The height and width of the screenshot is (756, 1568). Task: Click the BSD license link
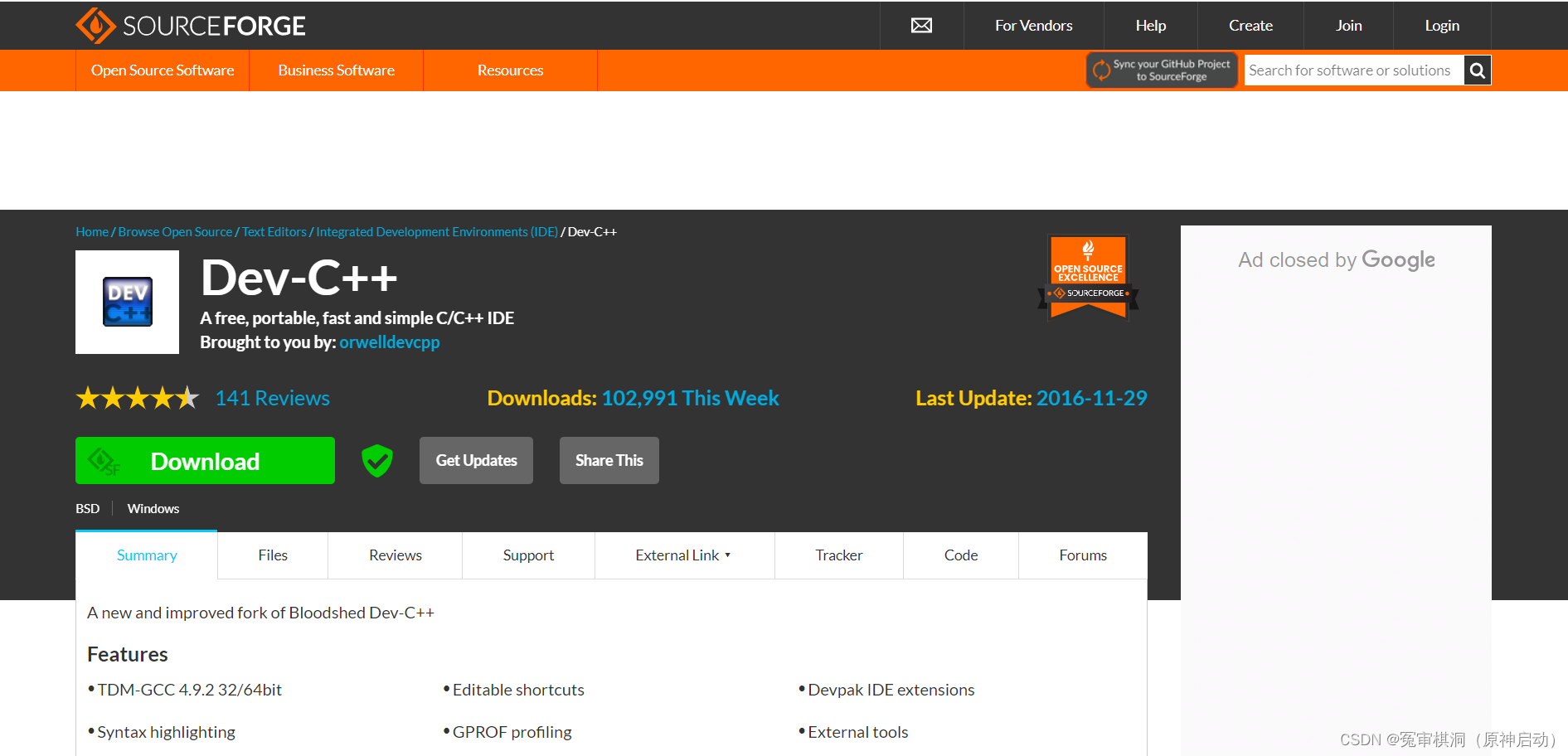coord(87,508)
